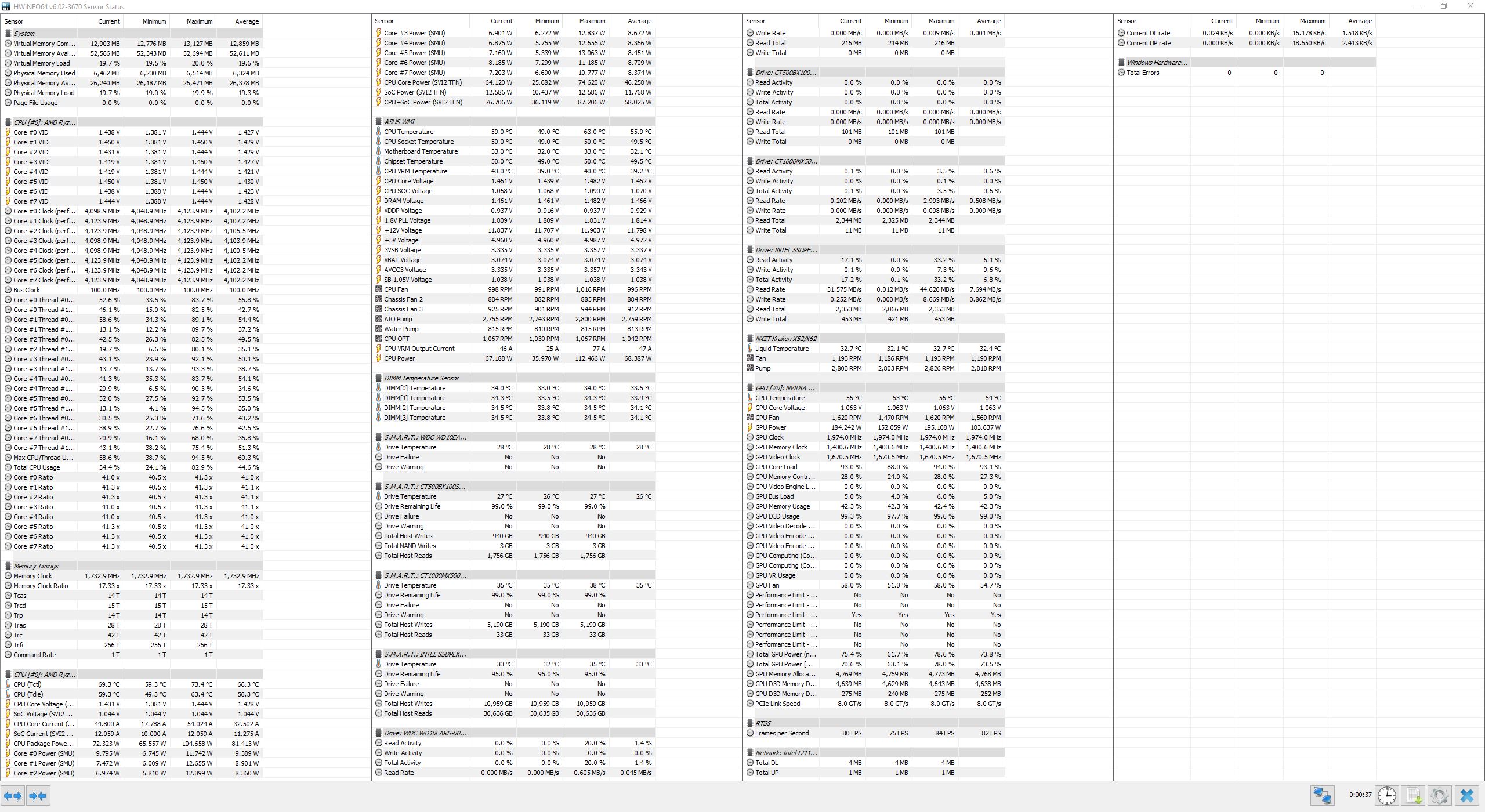1485x812 pixels.
Task: Select the Liquid Temperature sensor row
Action: (781, 349)
